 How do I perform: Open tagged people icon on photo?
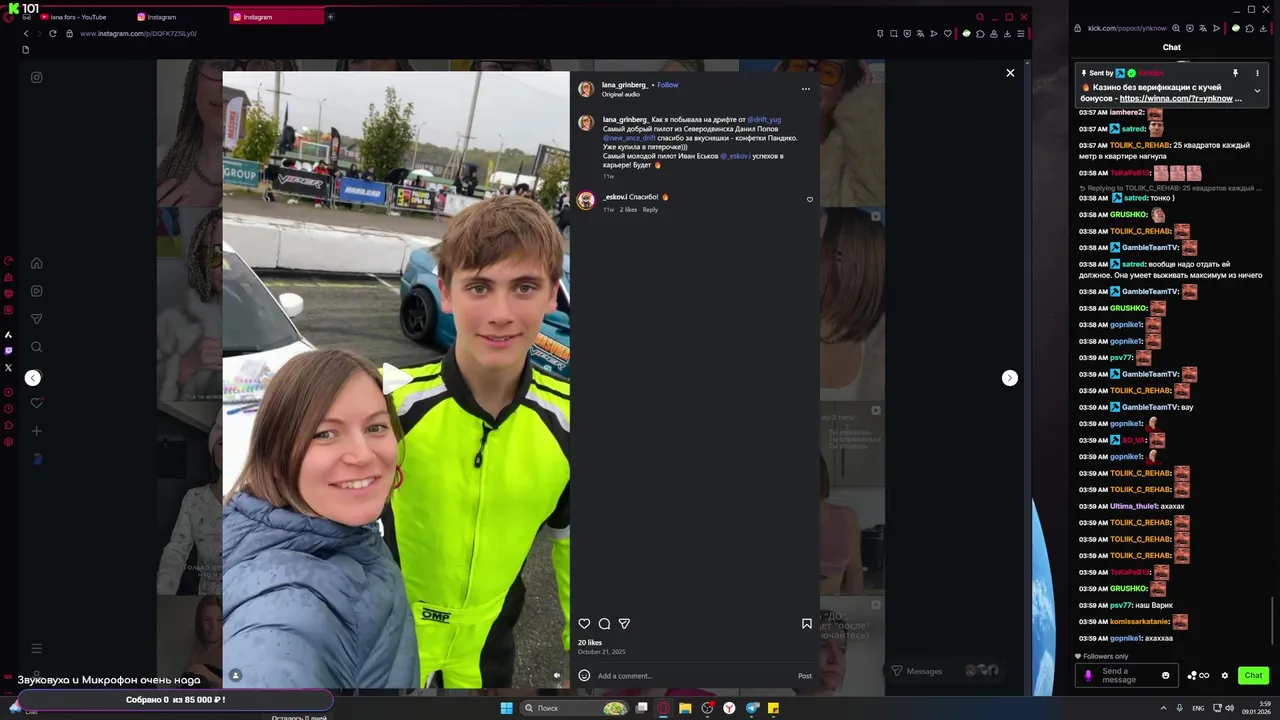[x=236, y=675]
